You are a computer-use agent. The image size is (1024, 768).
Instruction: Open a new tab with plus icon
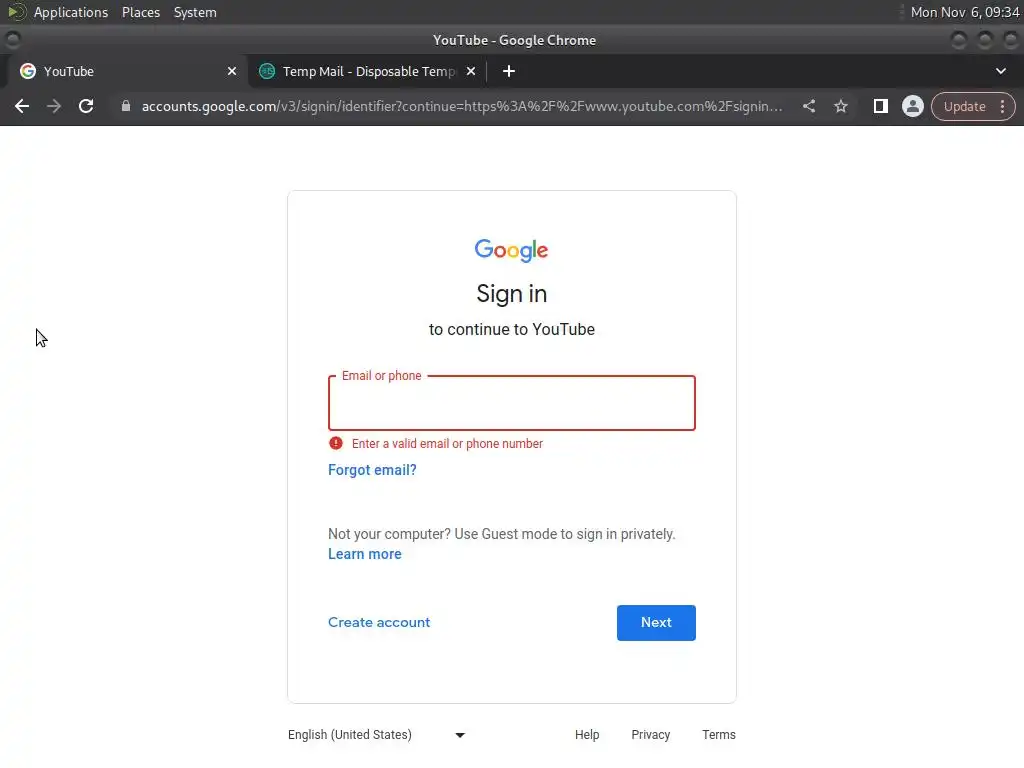point(509,71)
